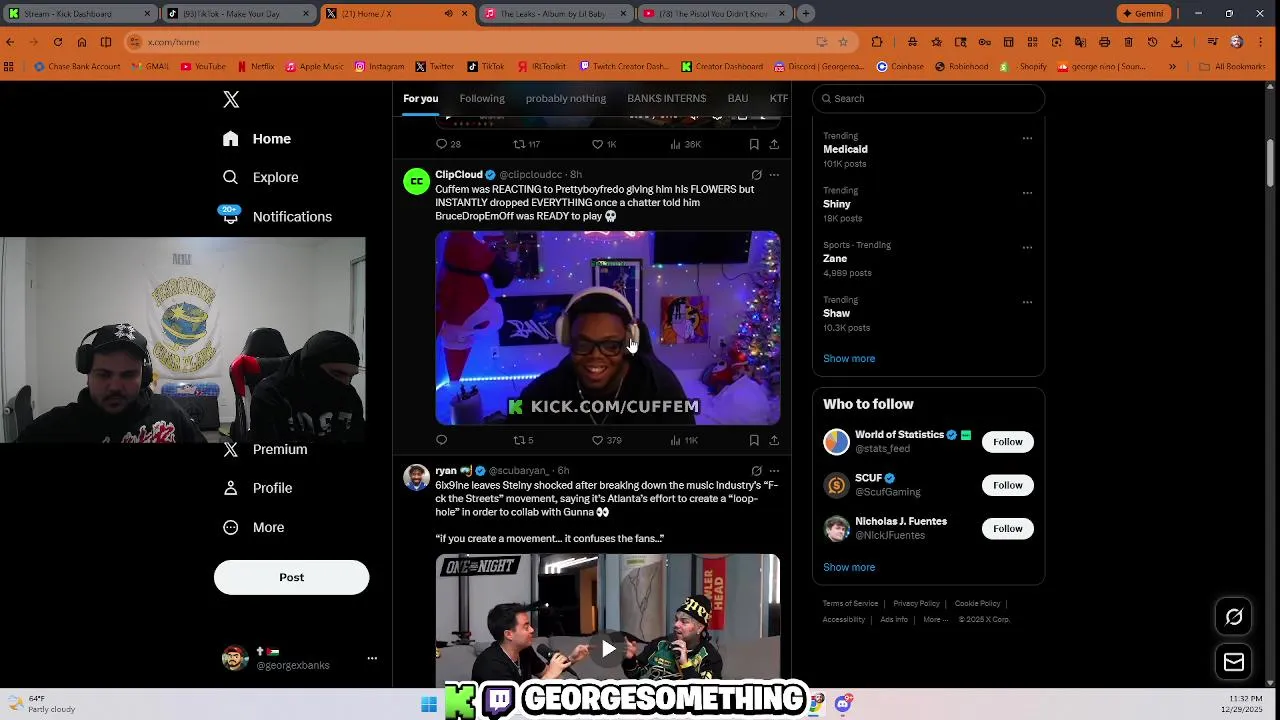1280x720 pixels.
Task: Open the Explore page
Action: [262, 177]
